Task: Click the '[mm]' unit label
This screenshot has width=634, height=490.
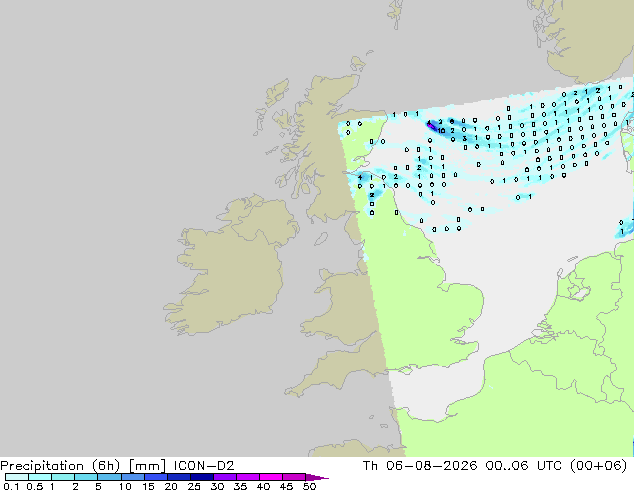Action: [147, 466]
